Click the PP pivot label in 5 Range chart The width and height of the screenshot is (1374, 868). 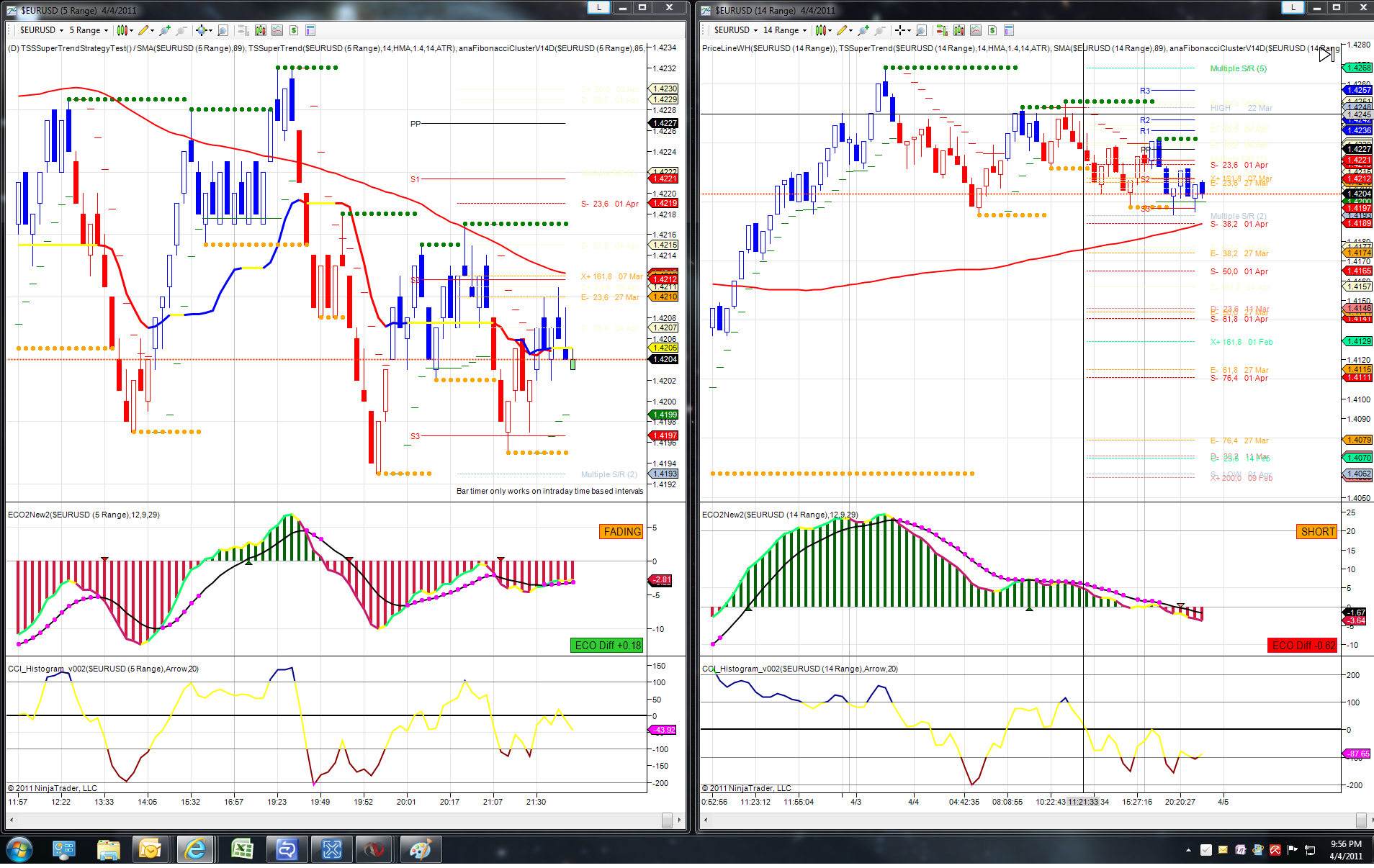416,124
